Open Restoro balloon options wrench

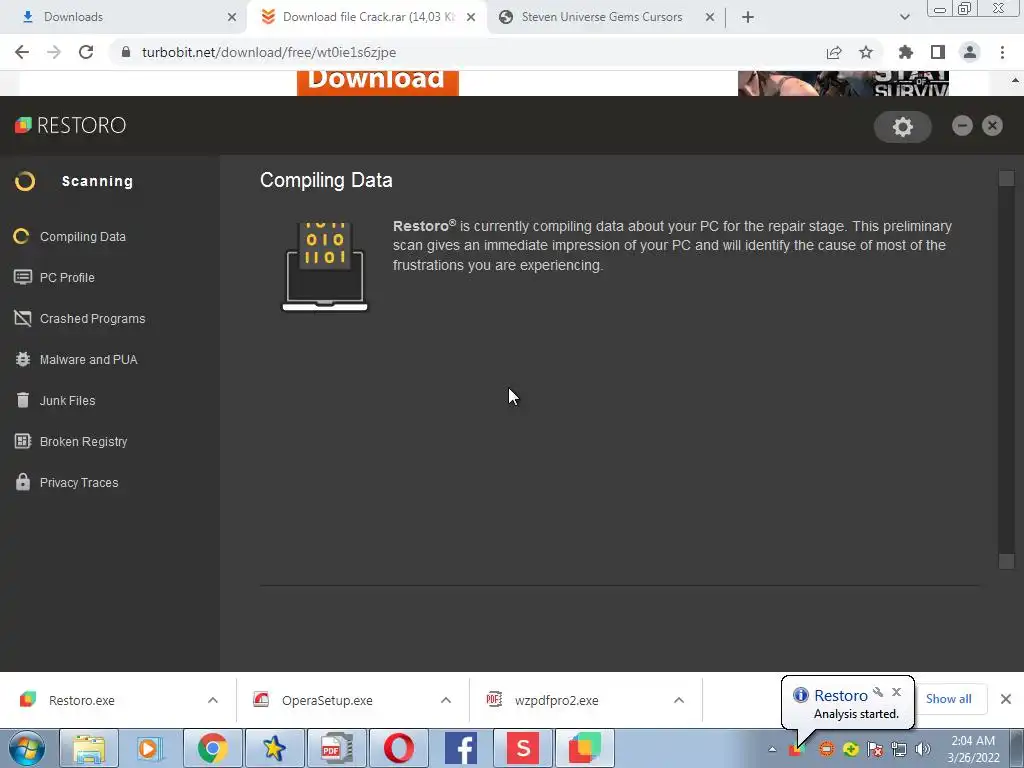click(878, 692)
